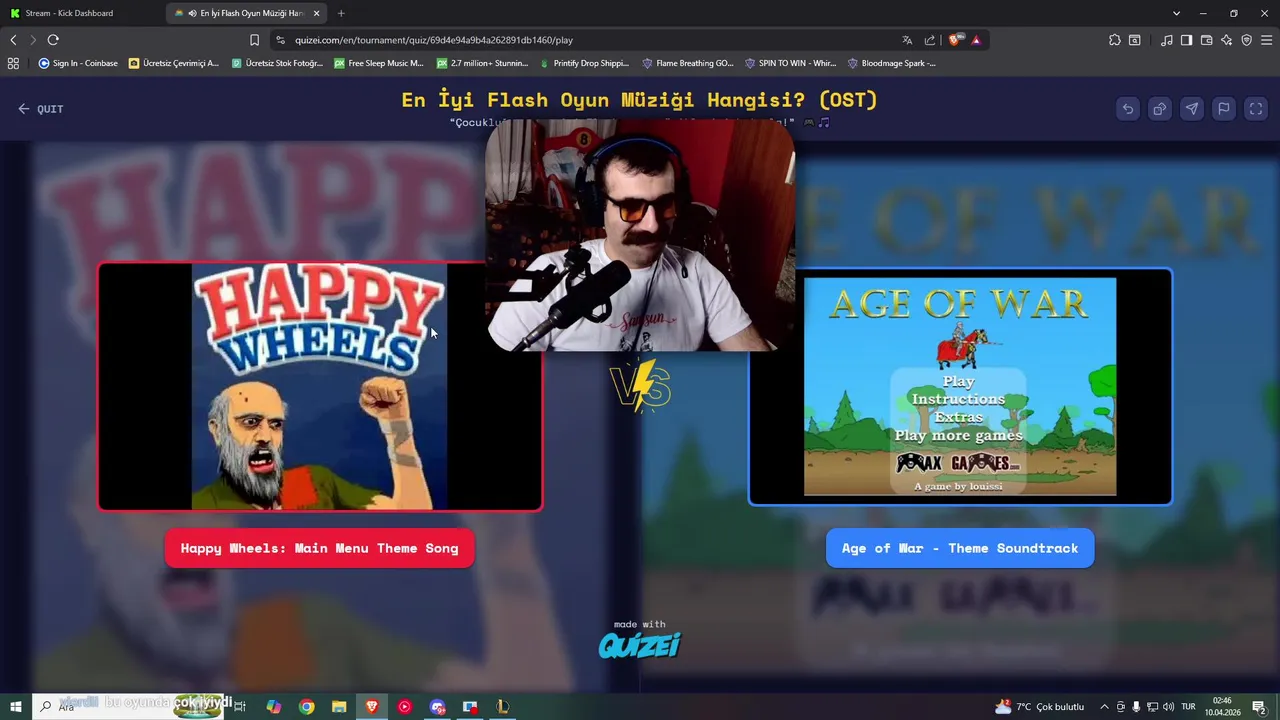Undo last pick with the Quizei undo icon
This screenshot has width=1280, height=720.
(1128, 109)
